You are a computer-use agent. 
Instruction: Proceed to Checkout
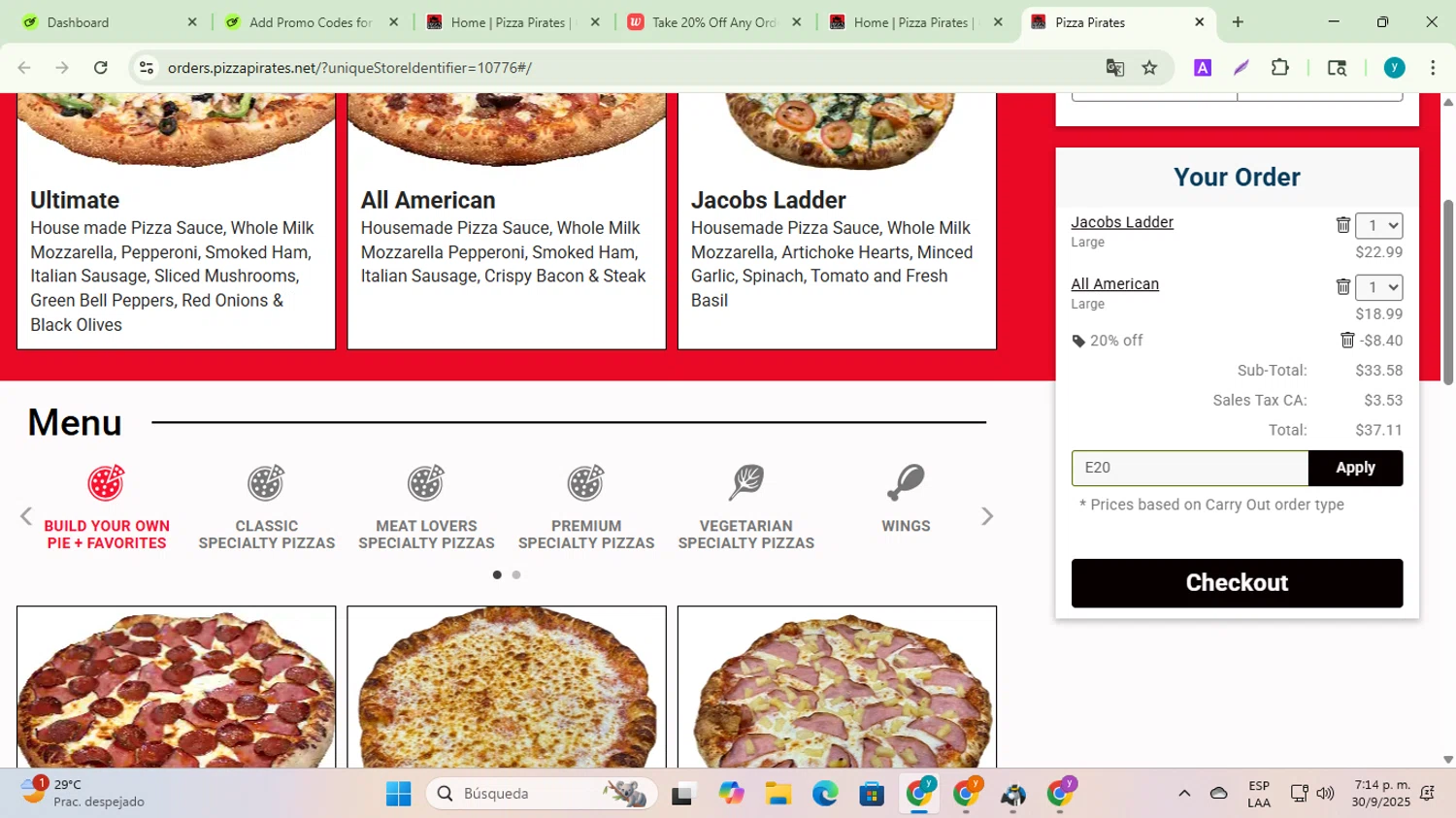[1237, 583]
